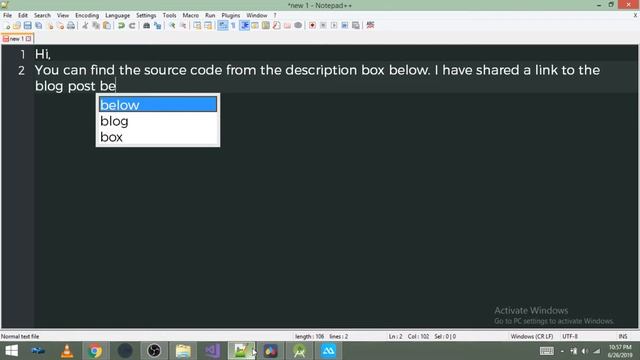Click the Close file toolbar icon
The image size is (640, 360).
[x=50, y=25]
